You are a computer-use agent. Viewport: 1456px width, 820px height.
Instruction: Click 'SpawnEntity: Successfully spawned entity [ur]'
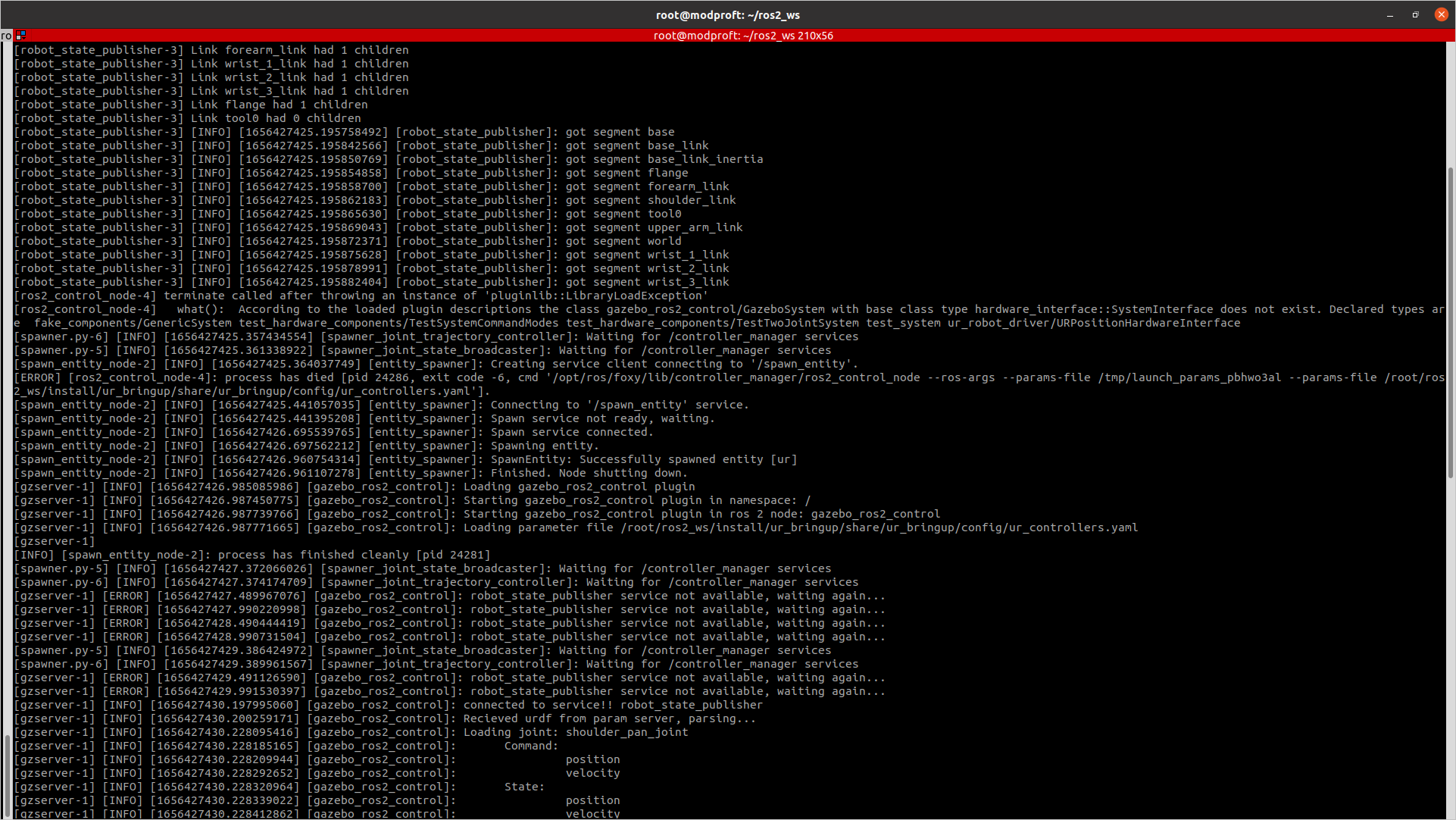click(644, 459)
